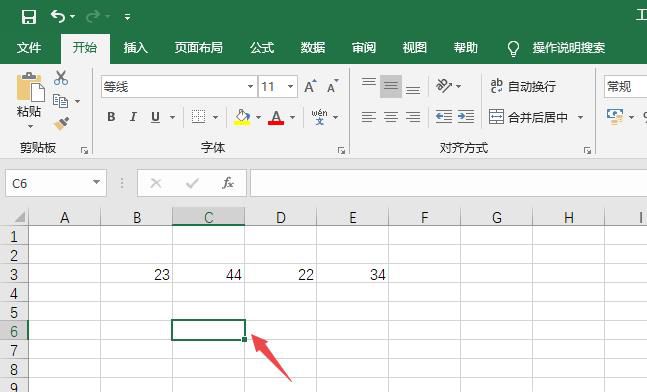Image resolution: width=647 pixels, height=392 pixels.
Task: Click the Redo arrow icon
Action: click(93, 17)
